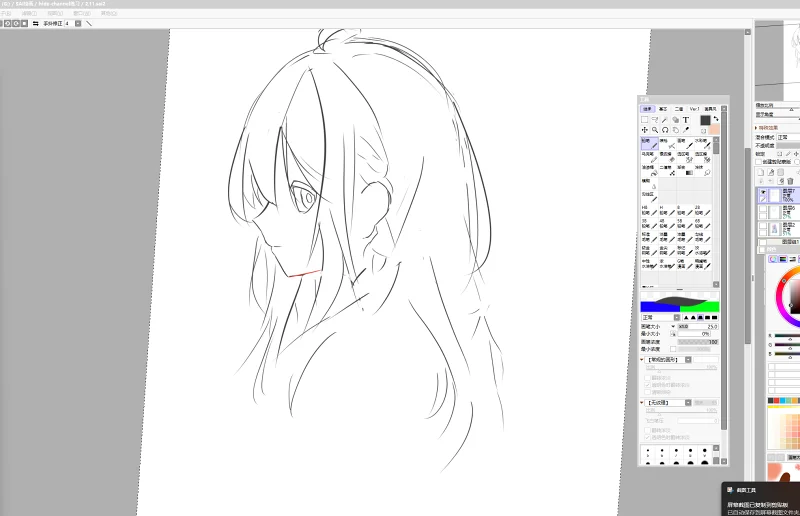This screenshot has width=800, height=516.
Task: Swap foreground and background colors
Action: [x=716, y=118]
